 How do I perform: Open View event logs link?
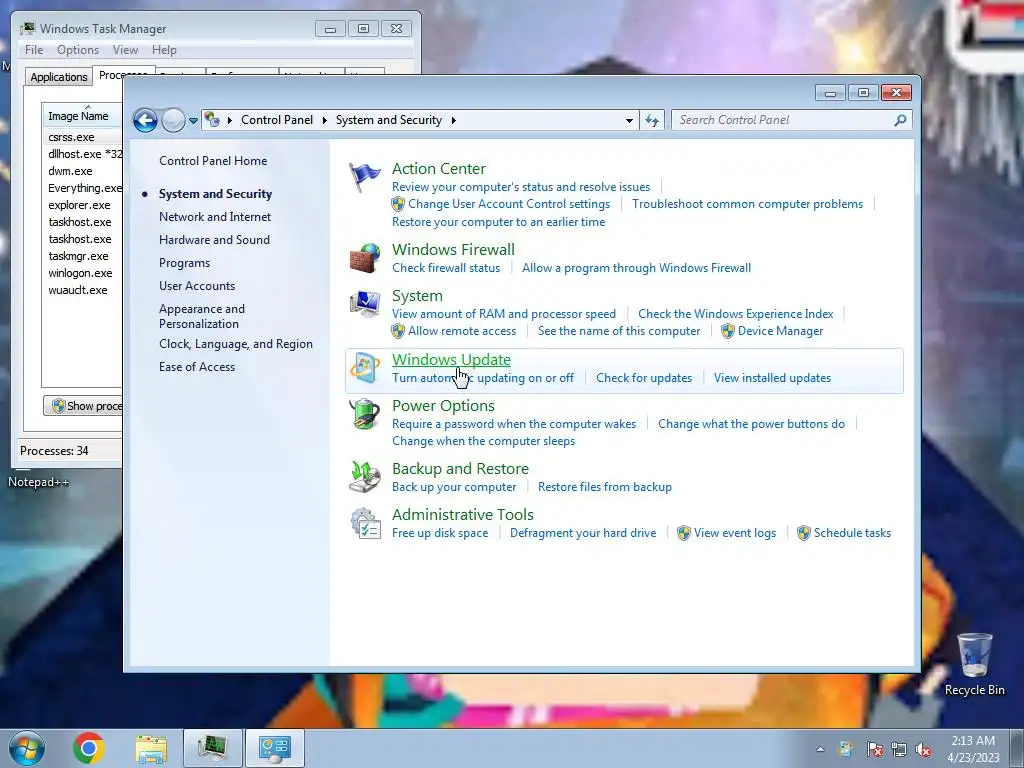point(735,533)
